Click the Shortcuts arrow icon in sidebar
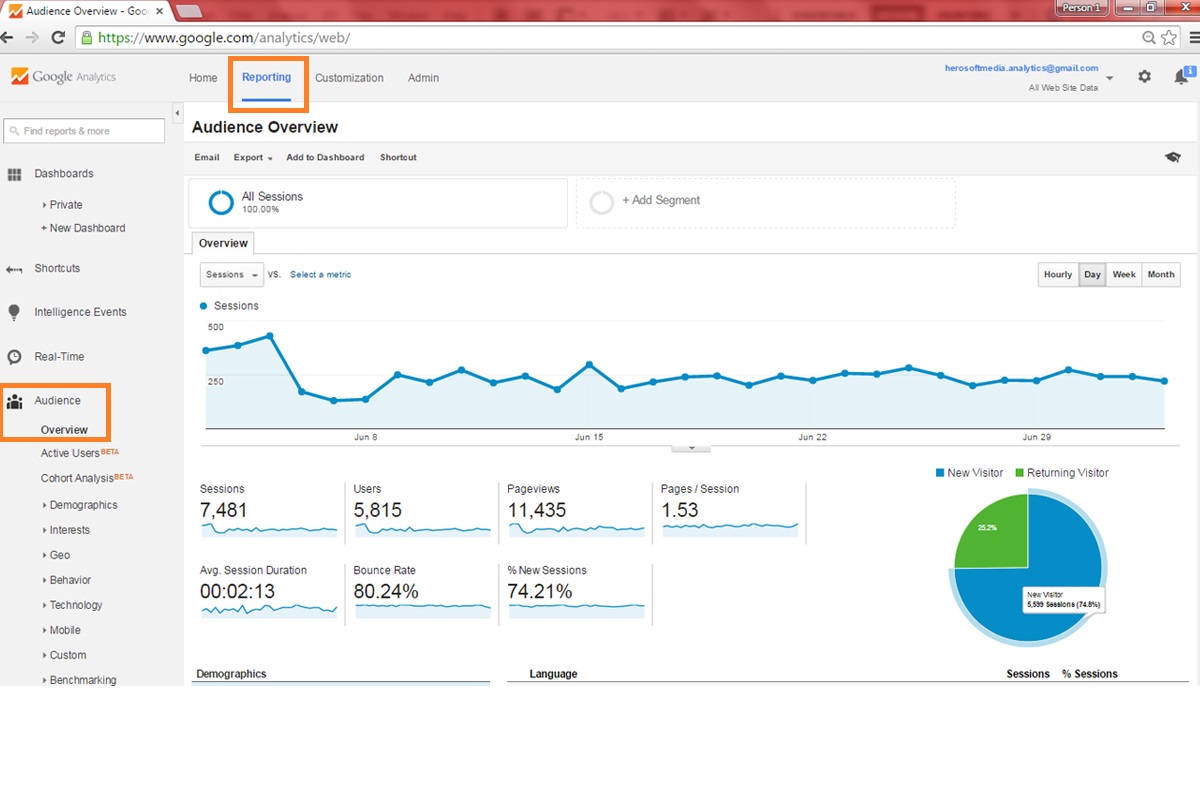Image resolution: width=1200 pixels, height=800 pixels. 14,269
